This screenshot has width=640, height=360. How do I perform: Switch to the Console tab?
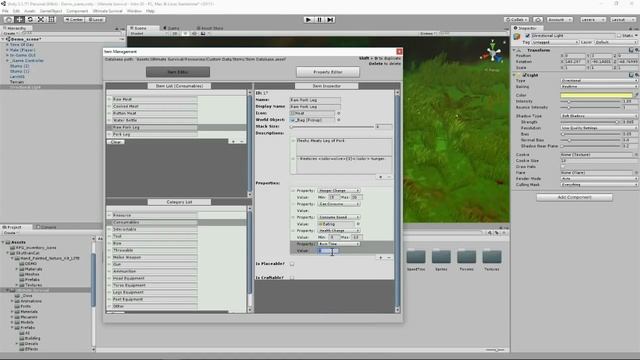tap(46, 227)
